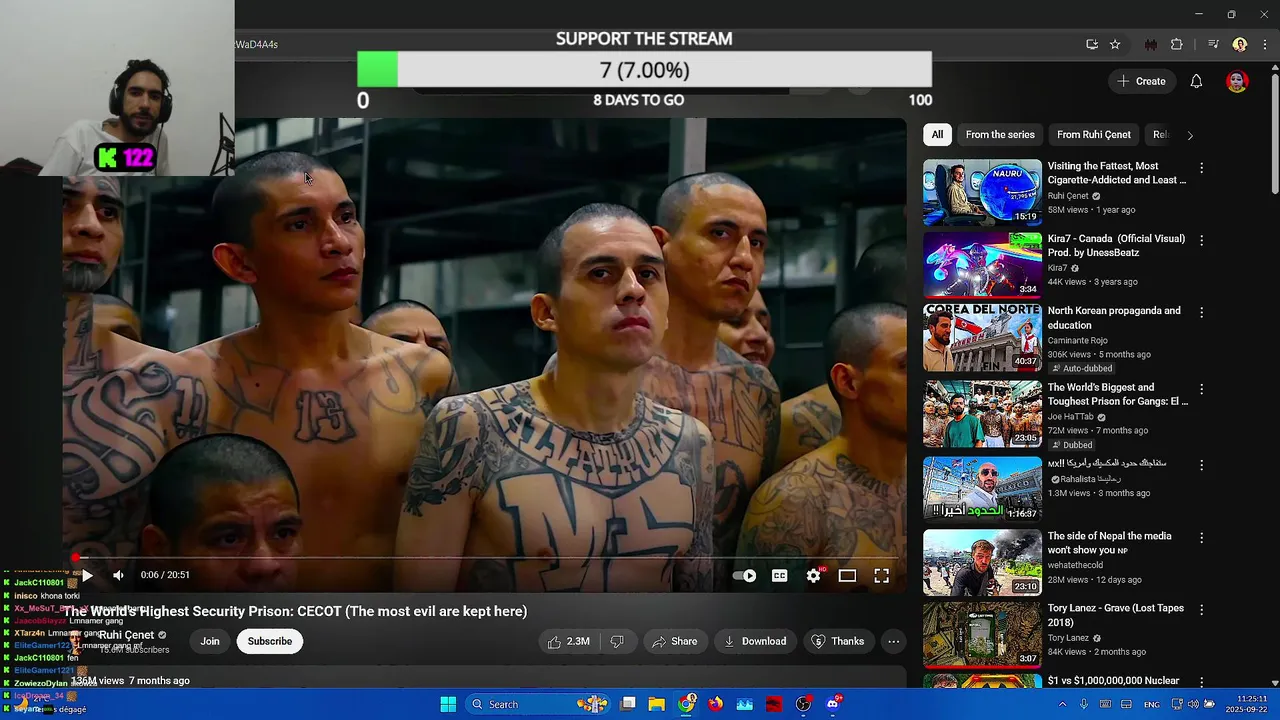The height and width of the screenshot is (720, 1280).
Task: Open 'World's Biggest and Toughest Prison' thumbnail
Action: pos(982,414)
